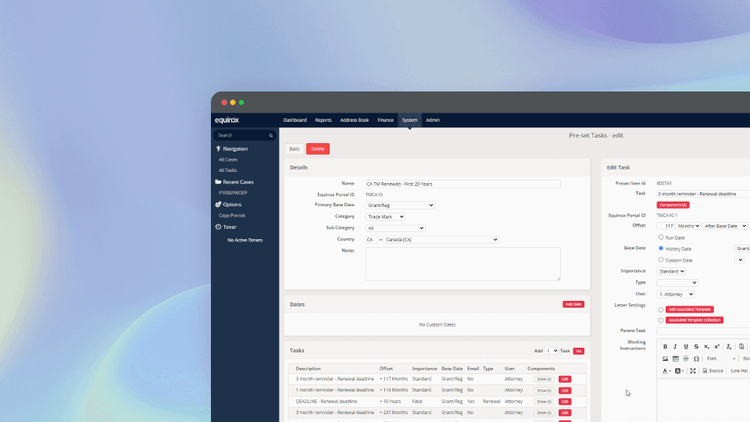Click the Navigation icon in the sidebar
The width and height of the screenshot is (750, 422).
[218, 149]
